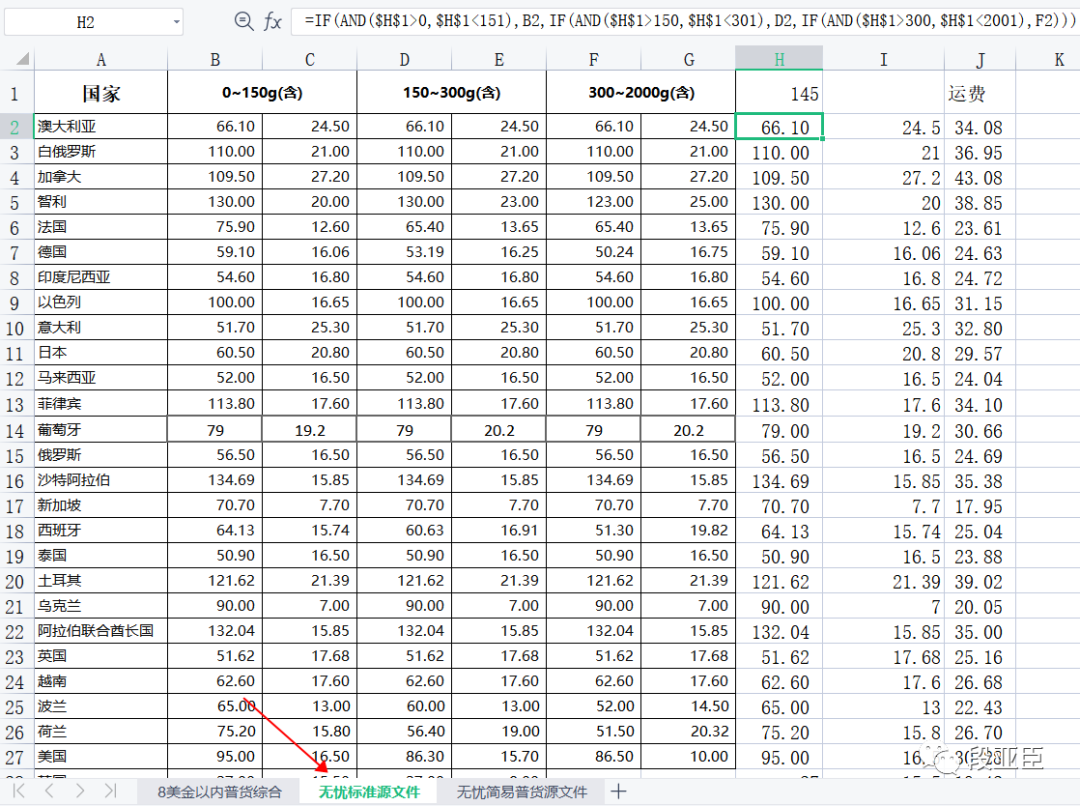Select the 加拿大 country cell
Image resolution: width=1080 pixels, height=806 pixels.
(x=101, y=176)
